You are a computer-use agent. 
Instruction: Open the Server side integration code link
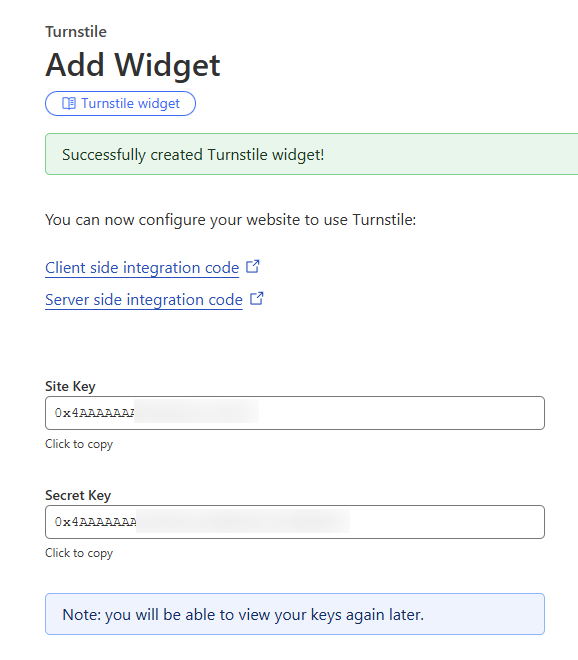(x=144, y=300)
